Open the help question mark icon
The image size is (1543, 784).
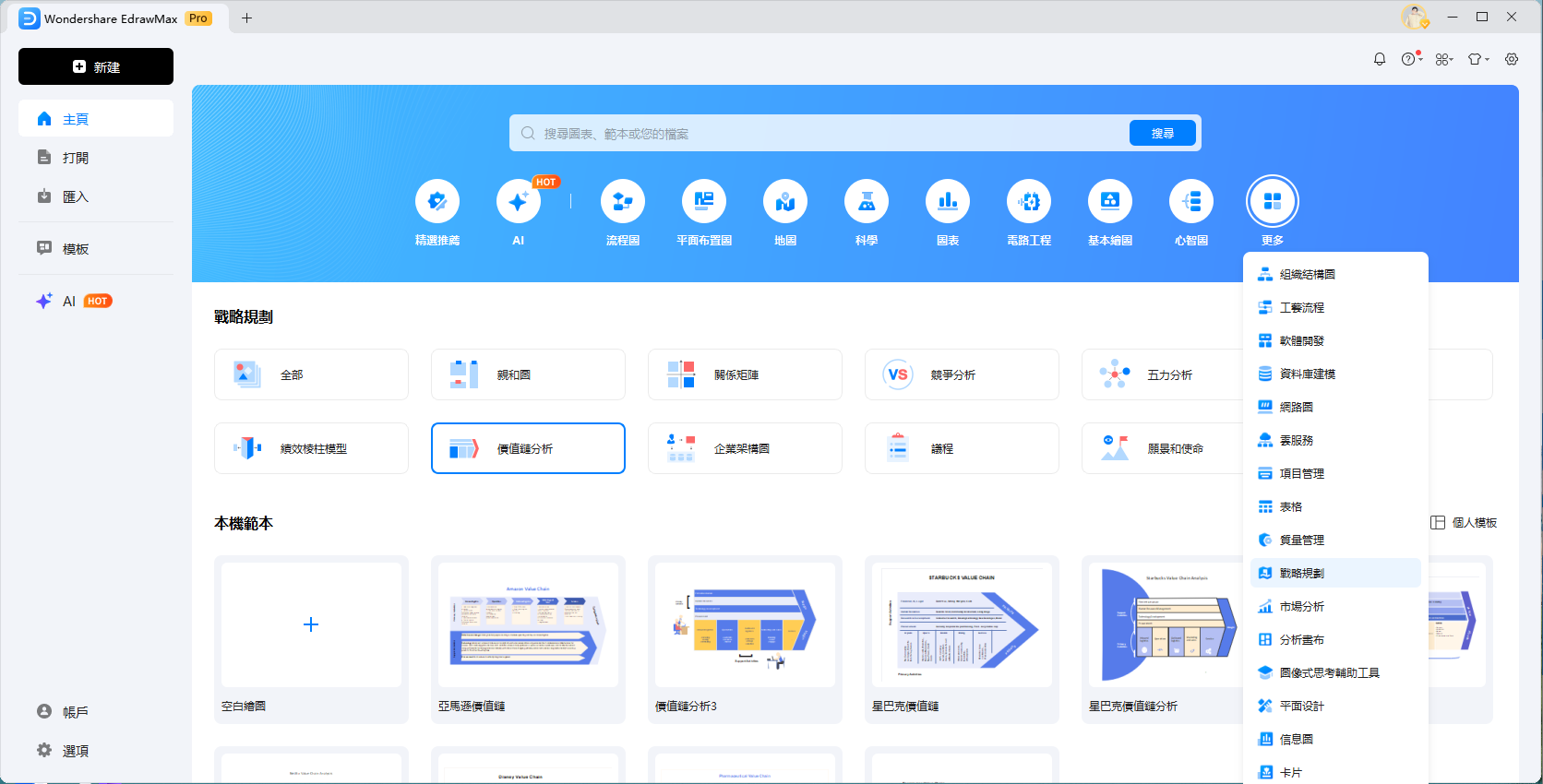[1409, 59]
